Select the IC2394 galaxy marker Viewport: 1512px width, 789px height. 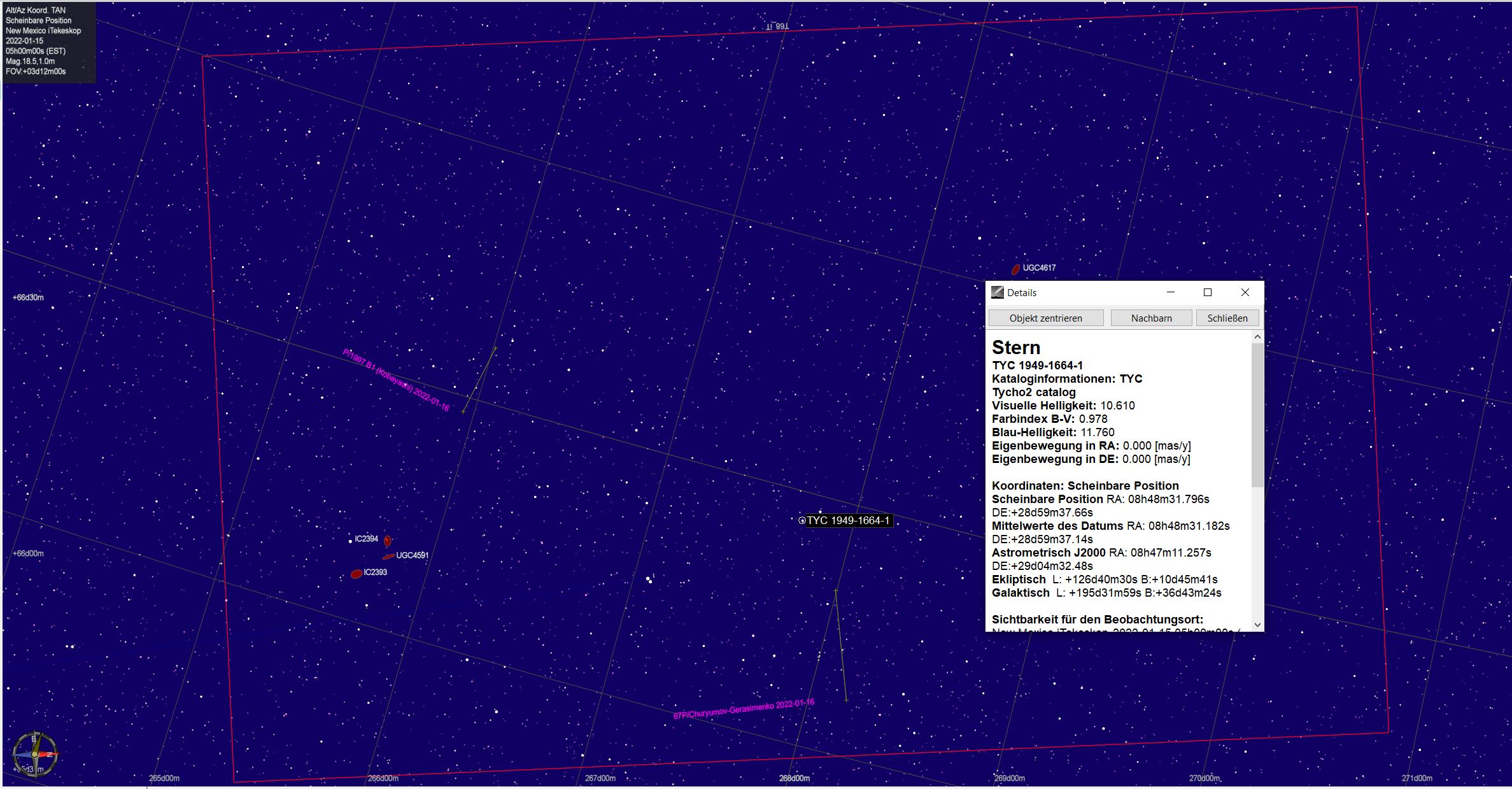click(x=387, y=541)
